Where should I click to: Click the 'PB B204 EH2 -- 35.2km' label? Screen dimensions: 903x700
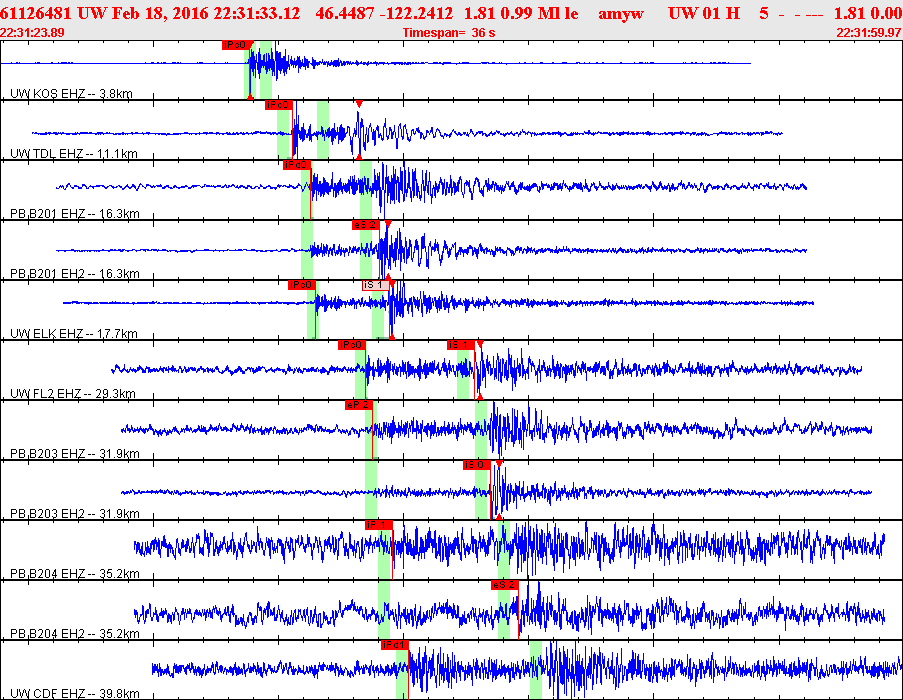pos(75,633)
